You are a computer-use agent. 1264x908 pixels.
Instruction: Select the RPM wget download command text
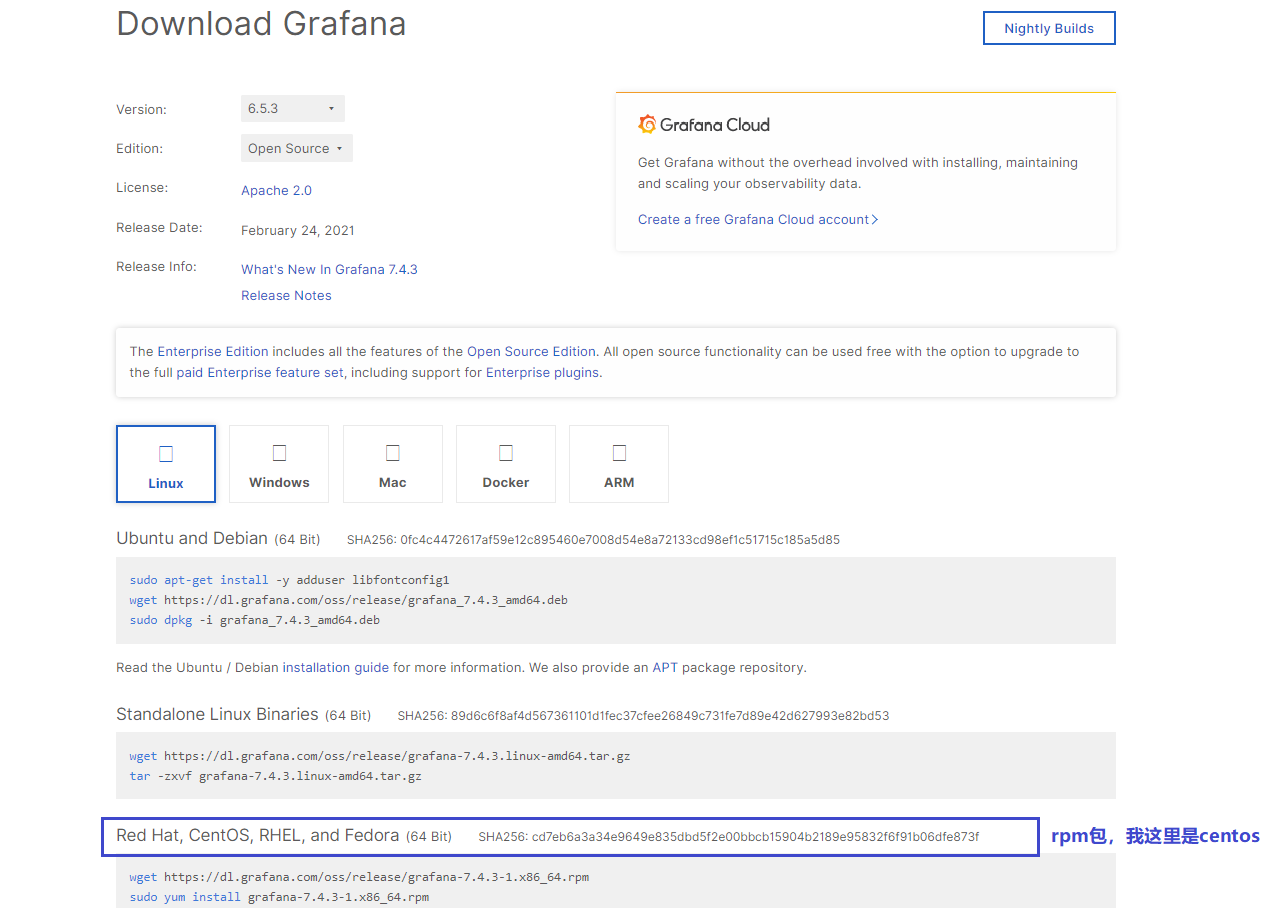pos(360,877)
